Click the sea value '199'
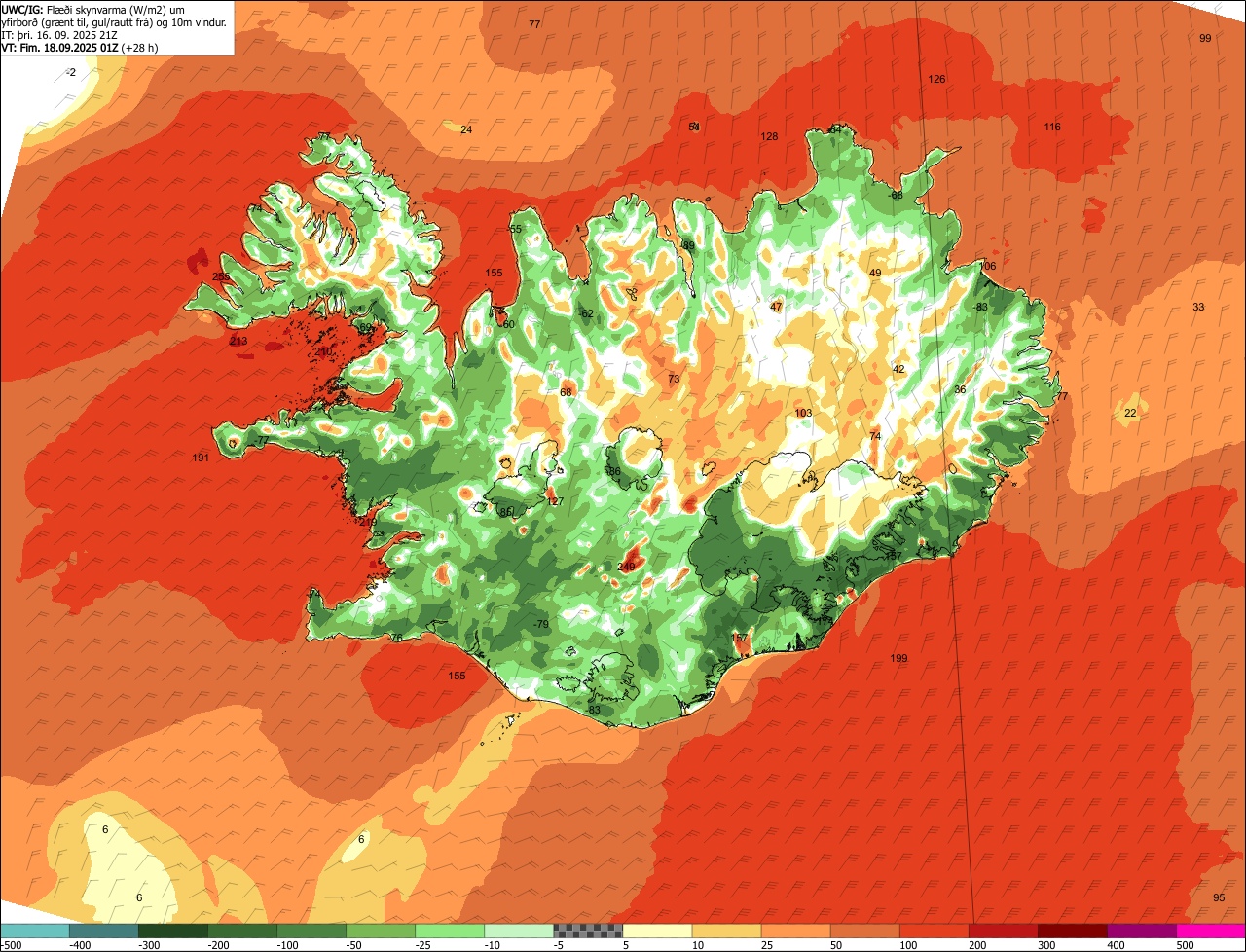 898,658
